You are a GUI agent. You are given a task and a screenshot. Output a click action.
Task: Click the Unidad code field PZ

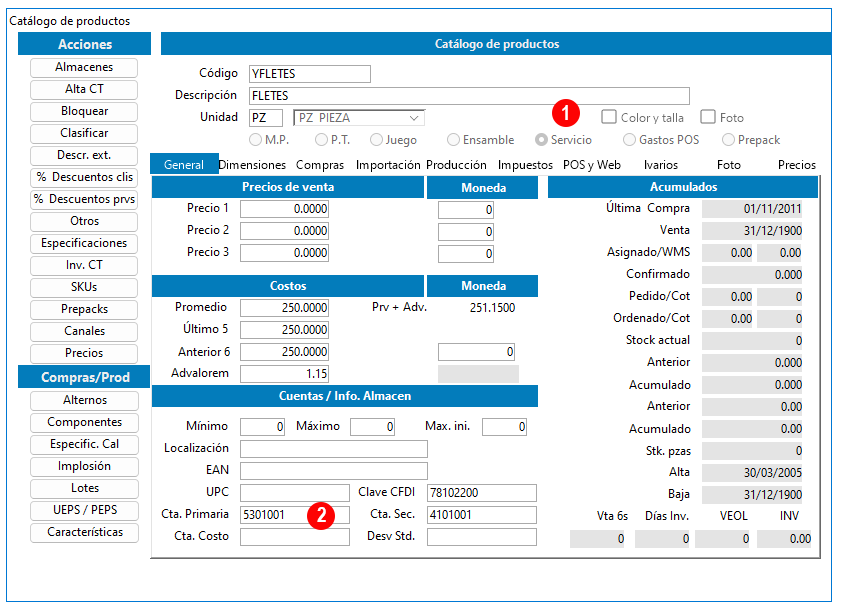[x=266, y=118]
